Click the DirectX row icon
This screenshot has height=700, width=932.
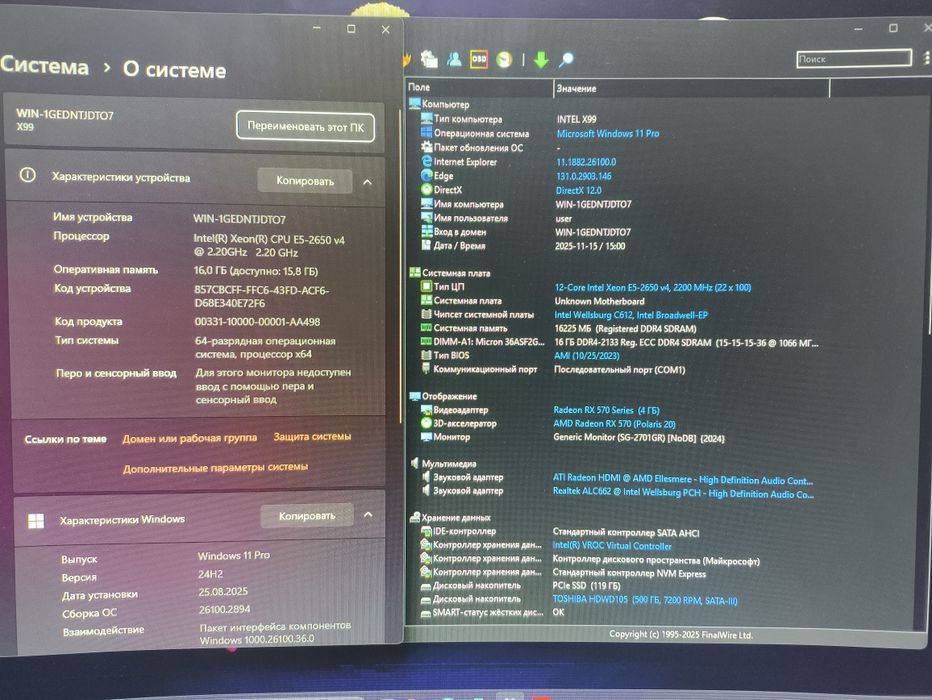point(426,190)
